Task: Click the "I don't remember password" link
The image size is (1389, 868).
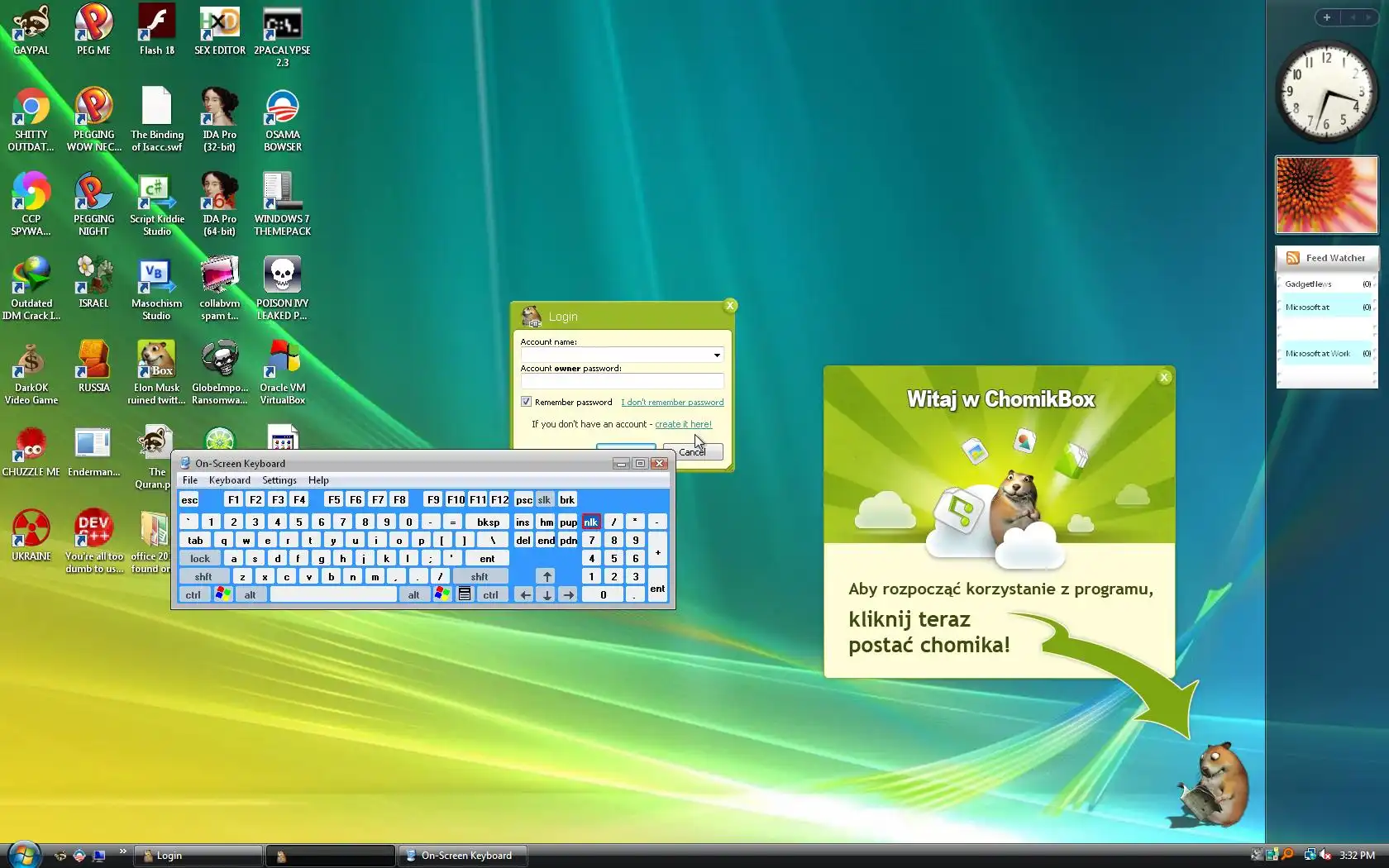Action: coord(672,403)
